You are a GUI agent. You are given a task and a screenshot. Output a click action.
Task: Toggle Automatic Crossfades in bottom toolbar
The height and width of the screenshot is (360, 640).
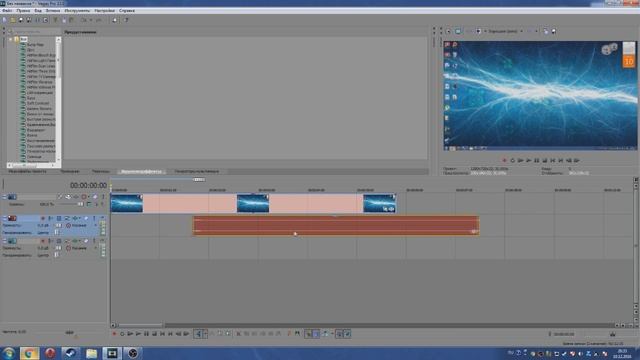[x=316, y=334]
